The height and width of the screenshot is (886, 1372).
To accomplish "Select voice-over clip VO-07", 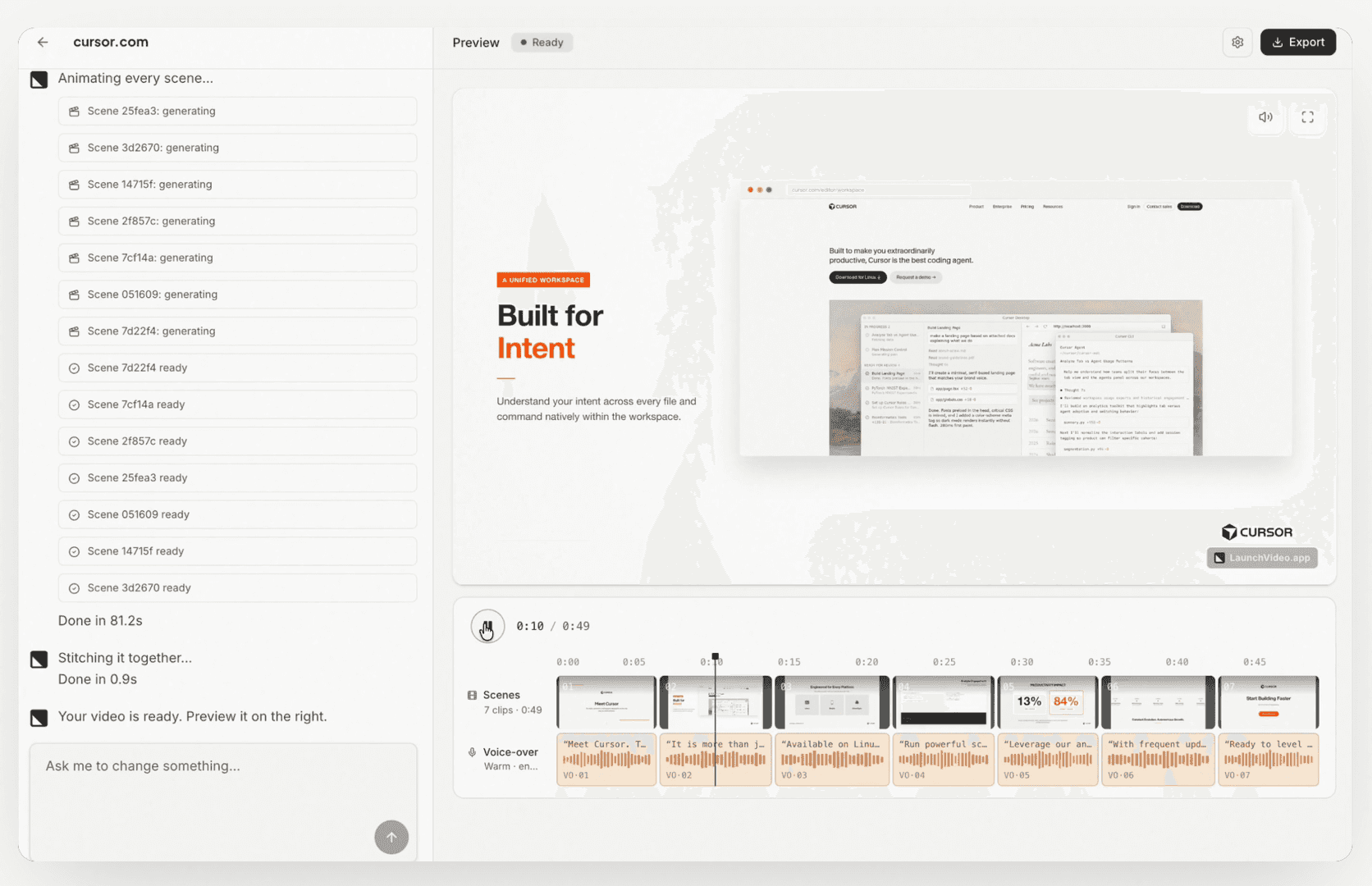I will click(x=1269, y=760).
